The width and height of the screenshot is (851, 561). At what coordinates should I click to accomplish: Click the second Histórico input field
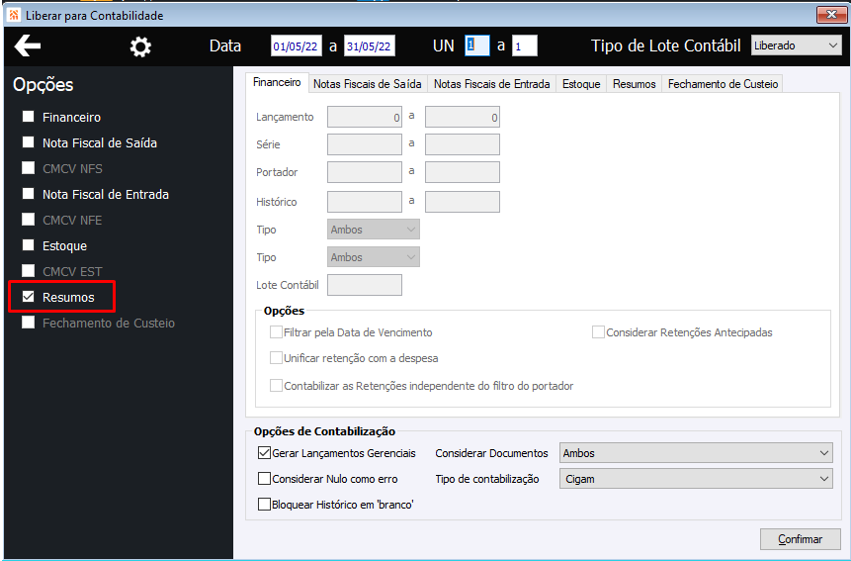pyautogui.click(x=462, y=202)
